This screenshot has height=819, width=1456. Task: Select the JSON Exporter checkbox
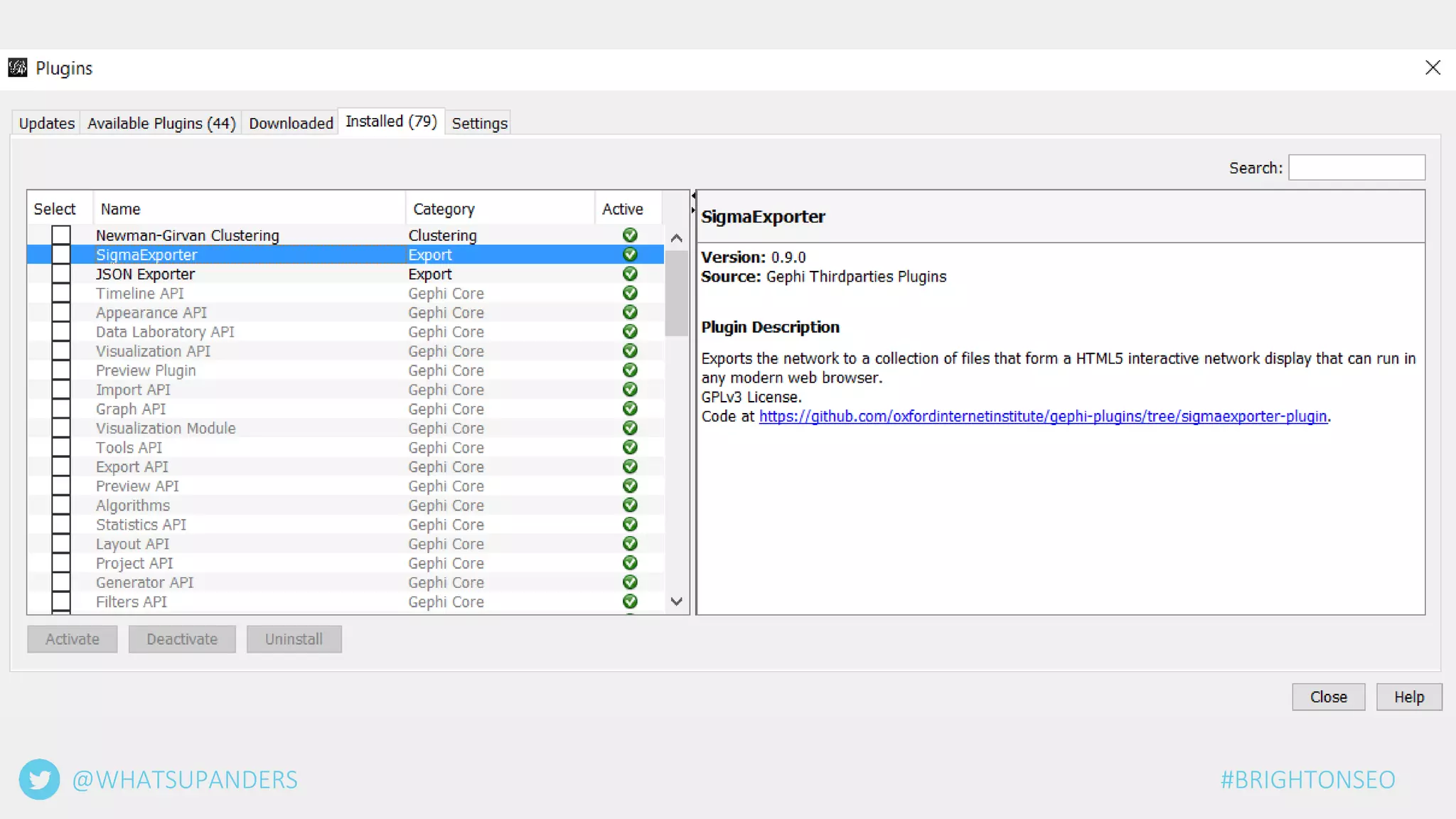pyautogui.click(x=61, y=274)
